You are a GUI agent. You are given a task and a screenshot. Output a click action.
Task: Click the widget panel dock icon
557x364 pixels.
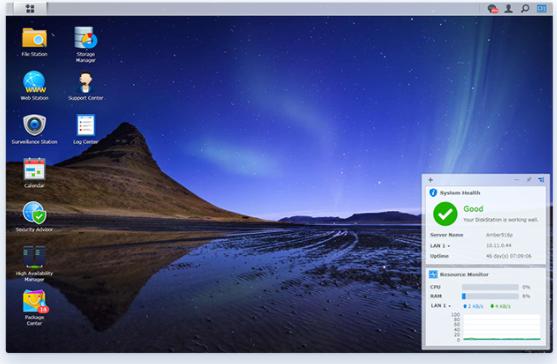pyautogui.click(x=541, y=180)
